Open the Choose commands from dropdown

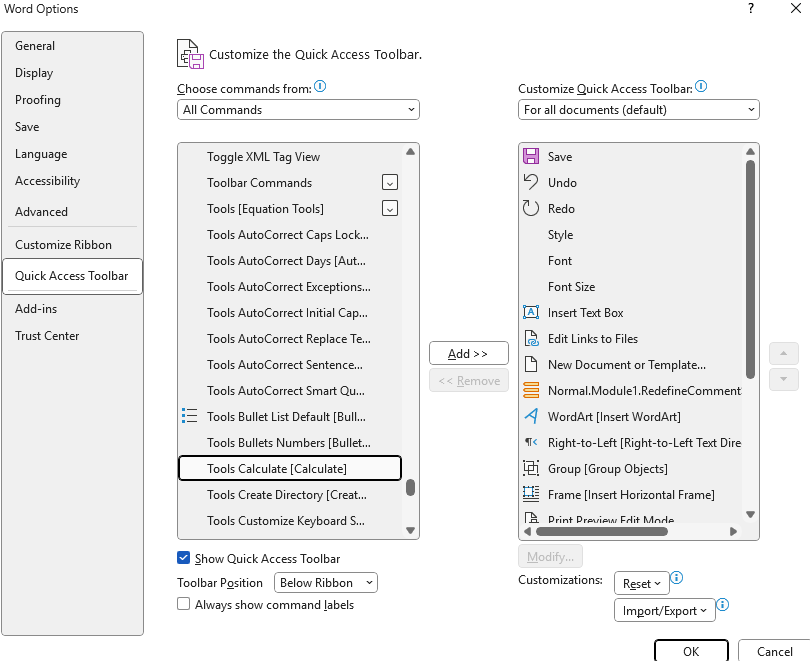click(298, 109)
